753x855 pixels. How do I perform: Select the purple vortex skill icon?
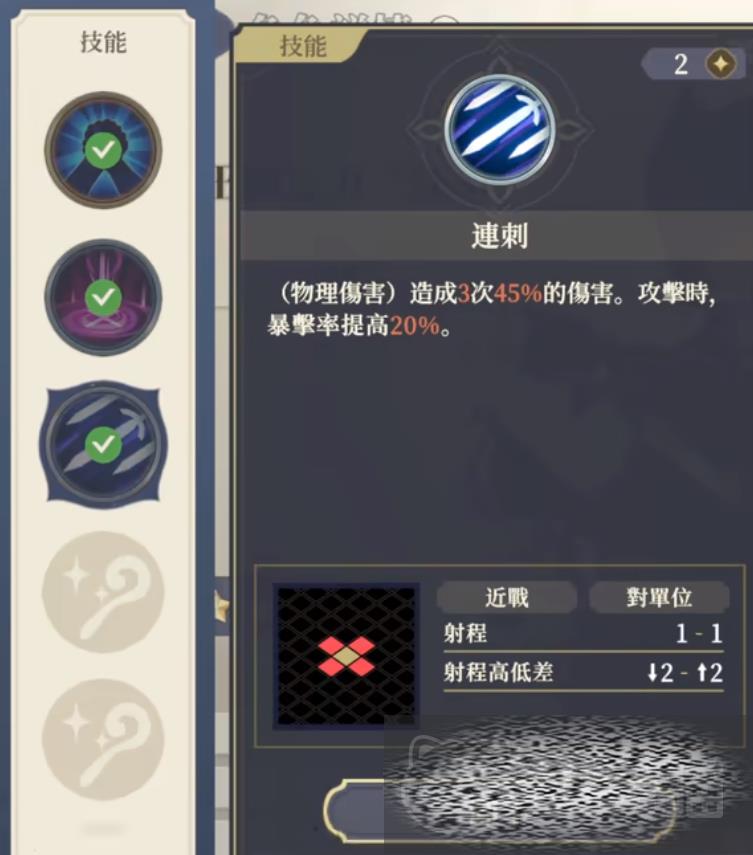[x=103, y=297]
